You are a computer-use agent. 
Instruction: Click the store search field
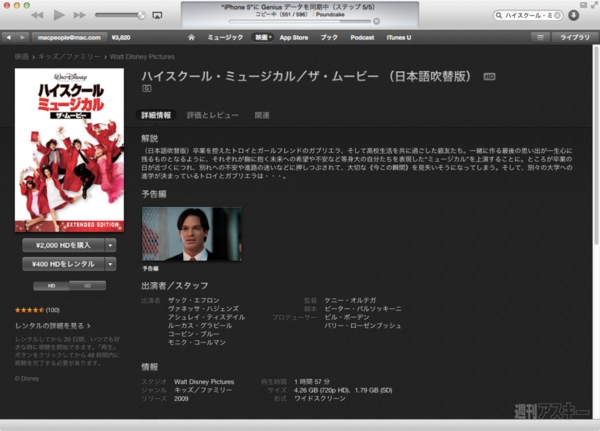pyautogui.click(x=528, y=15)
